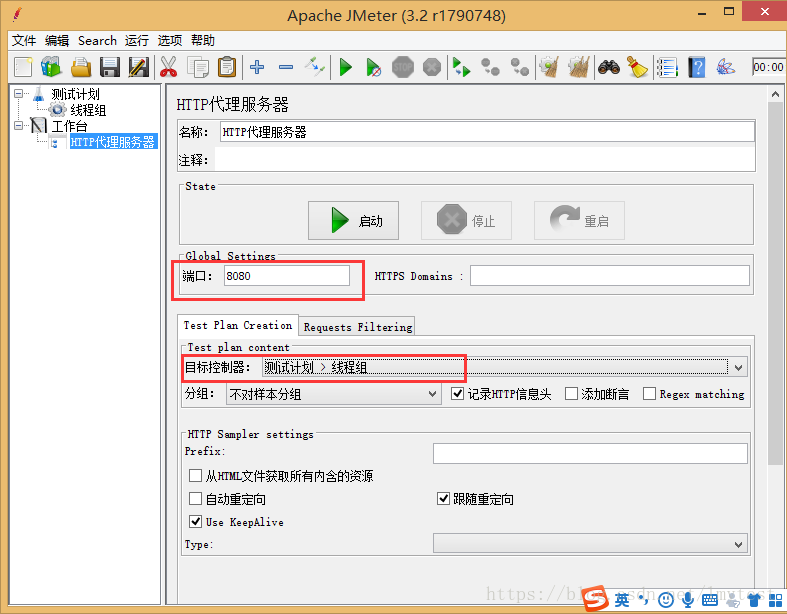This screenshot has height=614, width=787.
Task: Click the 注释 comment field
Action: [x=485, y=160]
